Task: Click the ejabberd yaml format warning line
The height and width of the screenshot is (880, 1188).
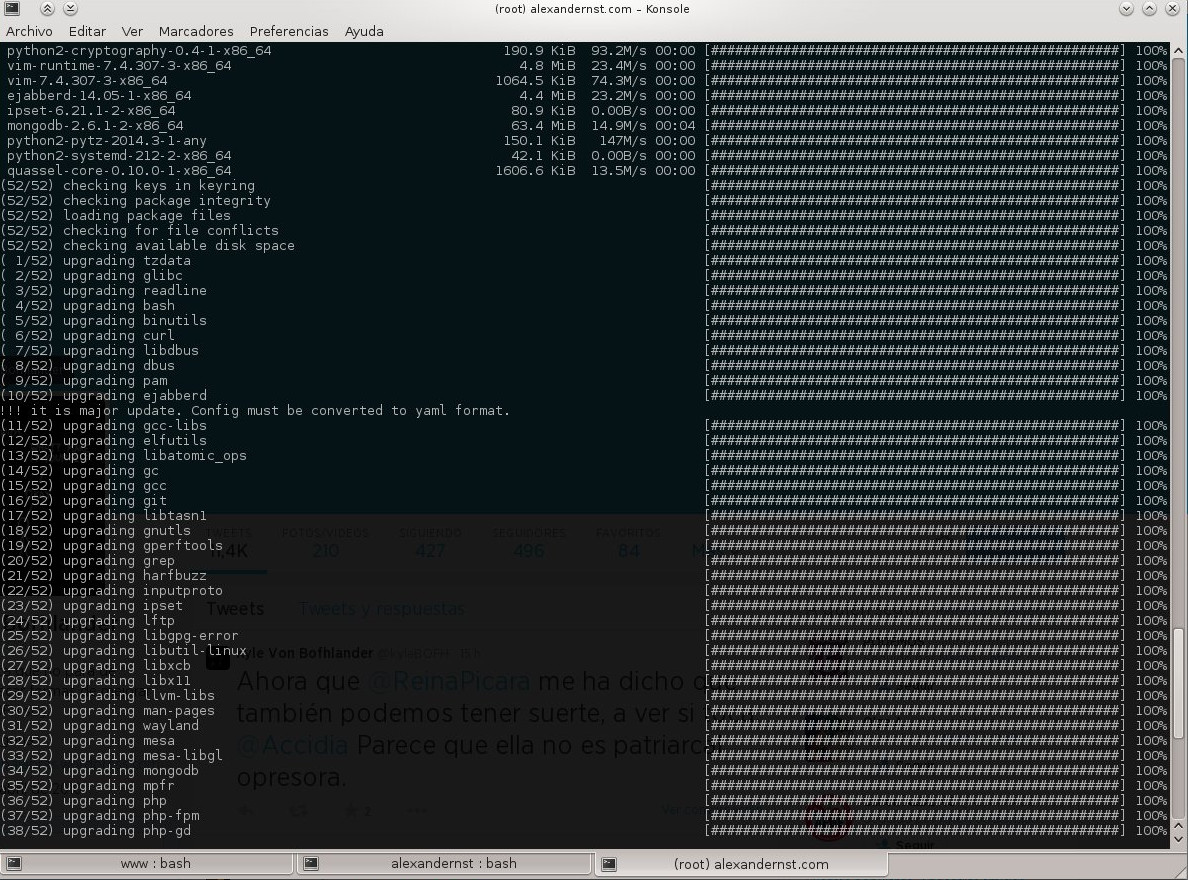Action: point(255,410)
